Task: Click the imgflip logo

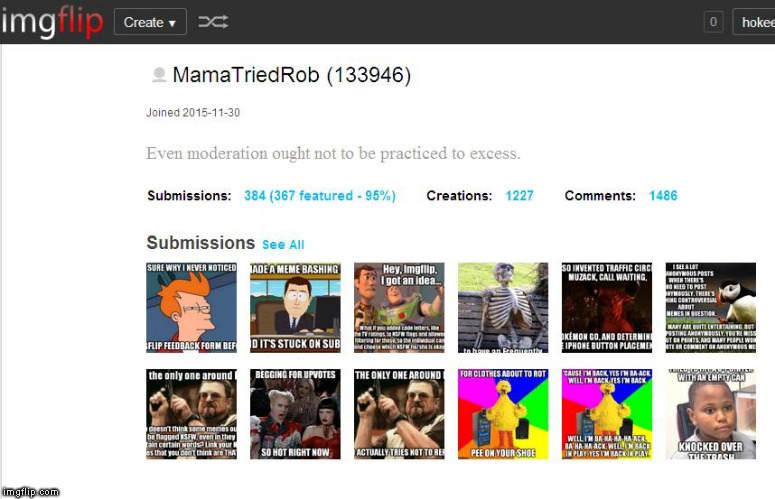Action: pos(52,22)
